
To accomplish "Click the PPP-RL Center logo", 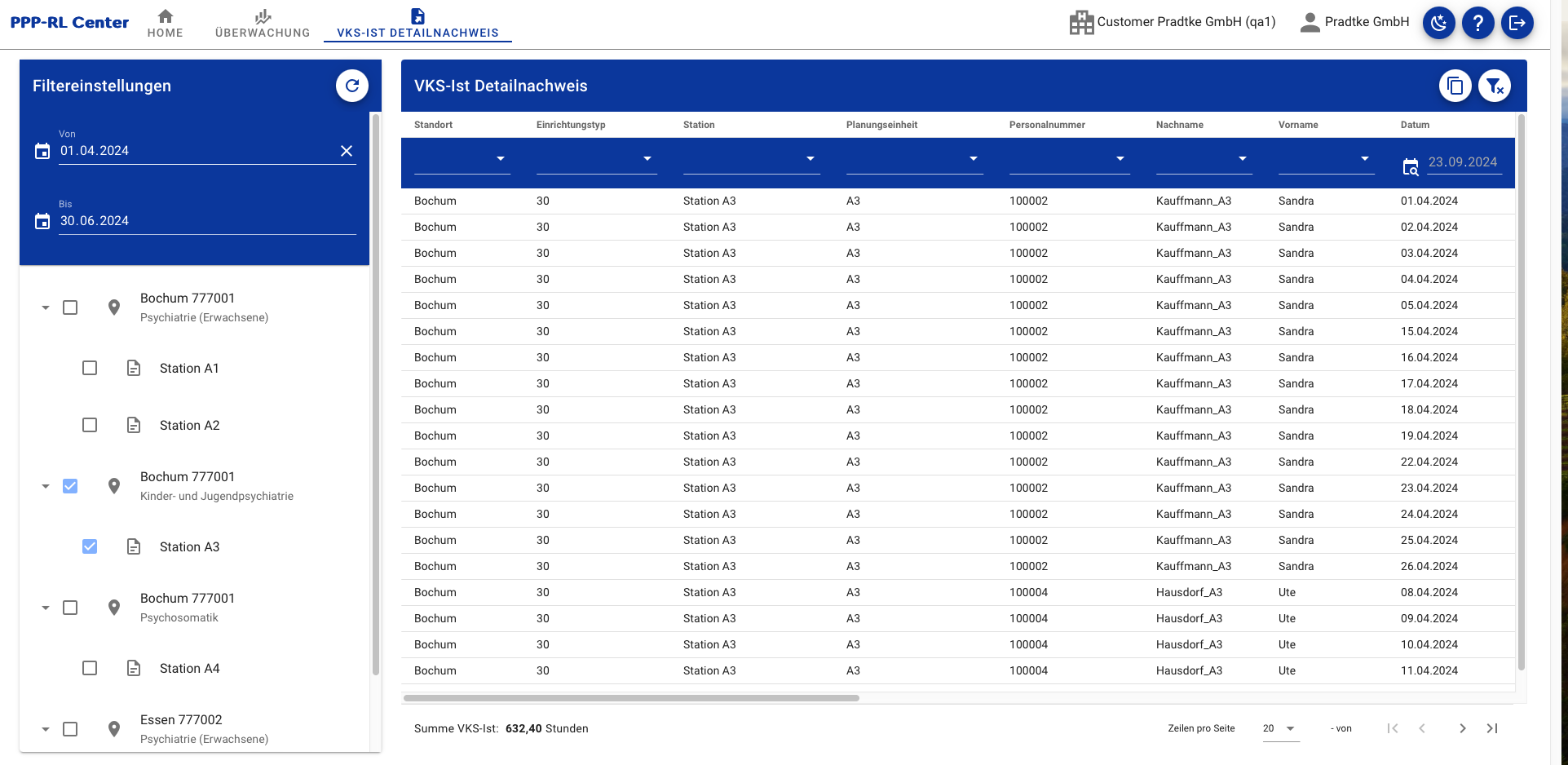I will [69, 22].
